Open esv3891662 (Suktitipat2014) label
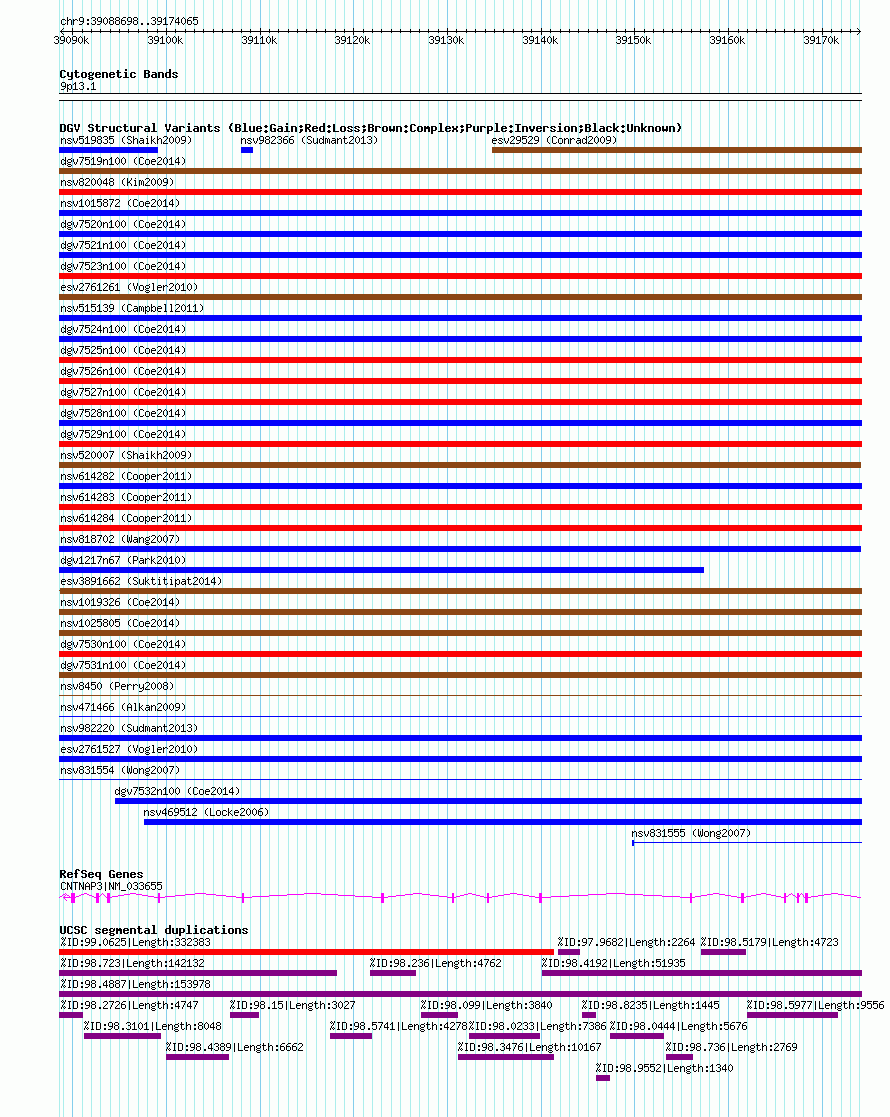The height and width of the screenshot is (1117, 890). coord(141,581)
